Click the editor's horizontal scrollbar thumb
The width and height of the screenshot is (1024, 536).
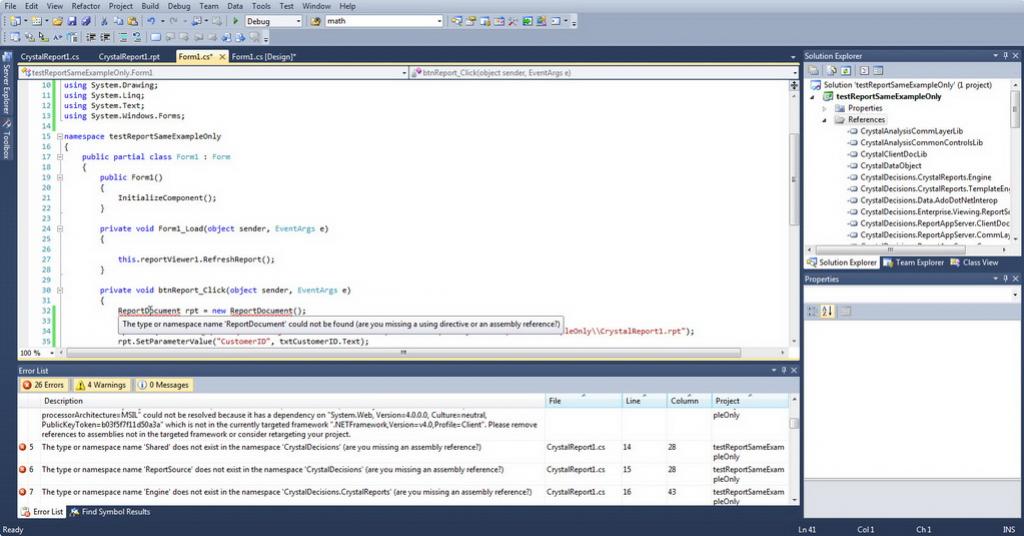[404, 353]
